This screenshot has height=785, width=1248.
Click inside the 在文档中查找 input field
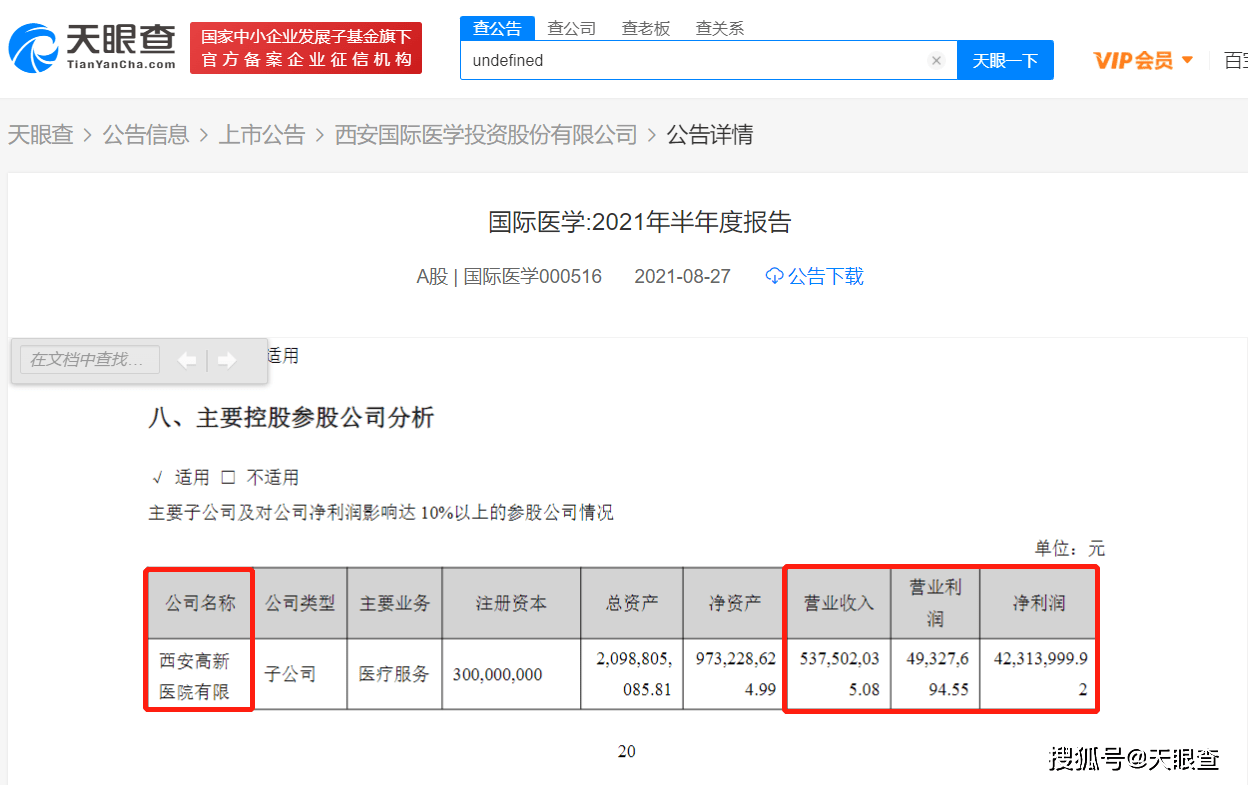click(88, 360)
